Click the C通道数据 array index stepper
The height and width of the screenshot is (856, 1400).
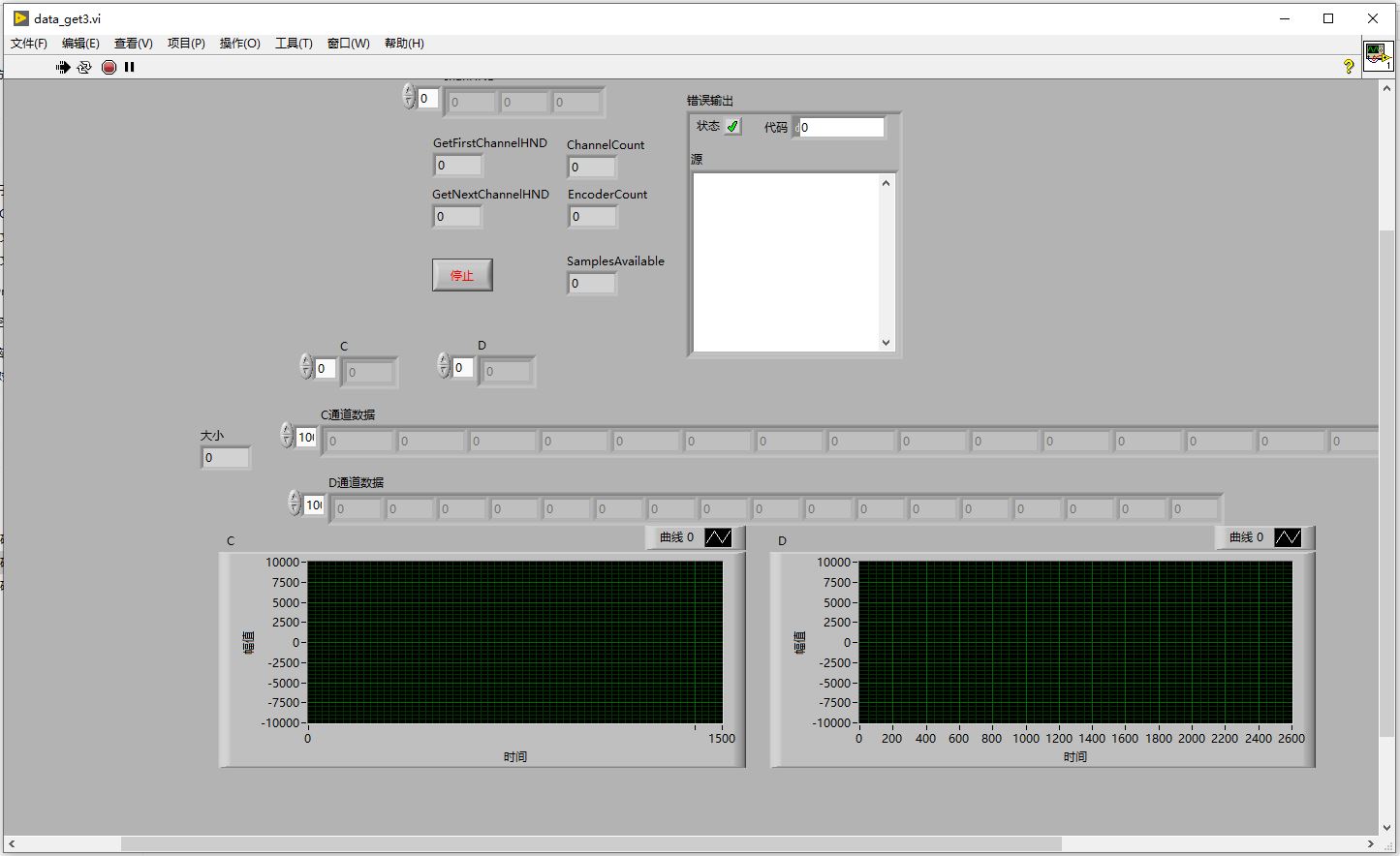coord(287,435)
